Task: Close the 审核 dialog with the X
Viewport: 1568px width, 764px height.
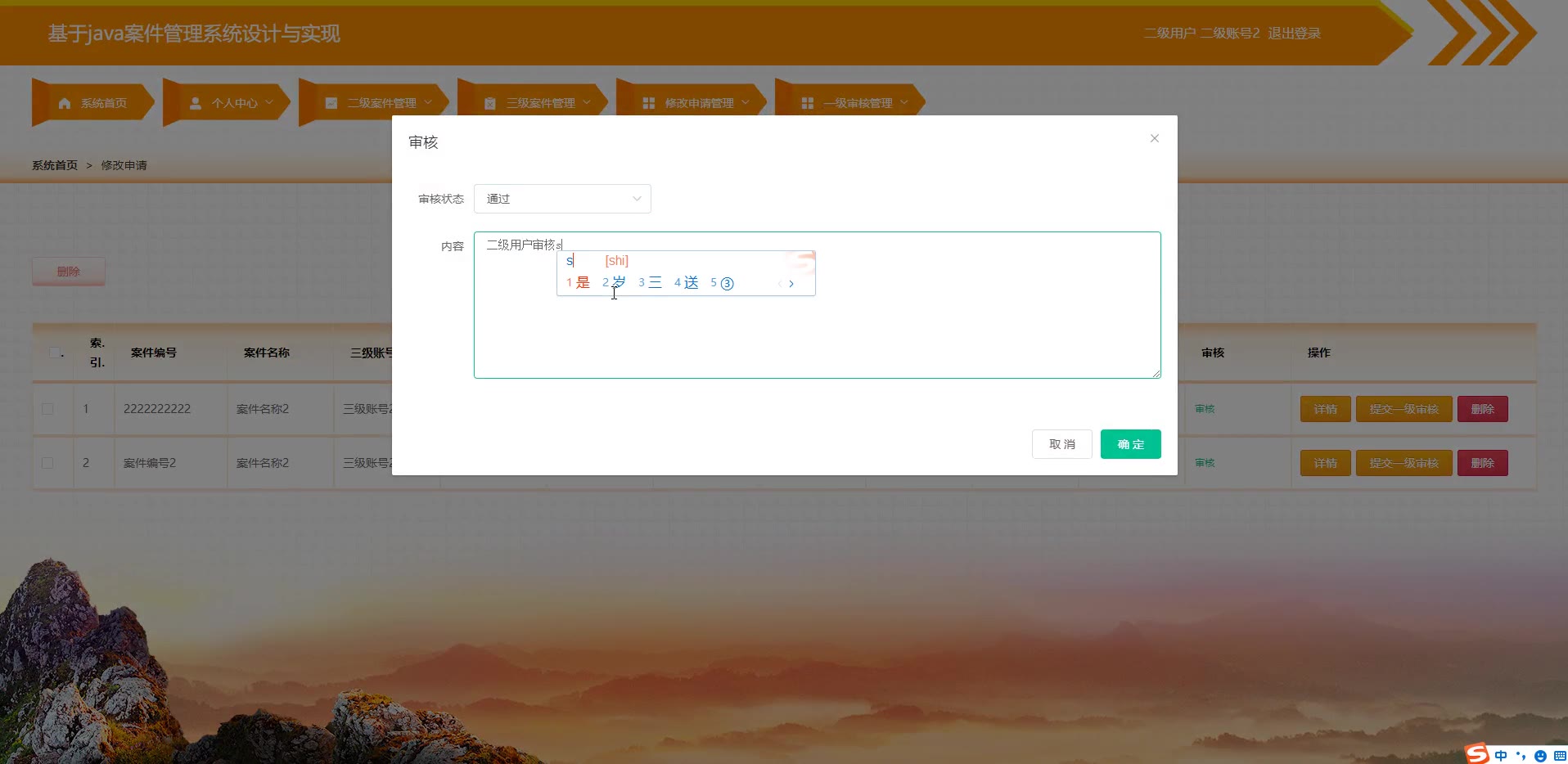Action: tap(1155, 138)
